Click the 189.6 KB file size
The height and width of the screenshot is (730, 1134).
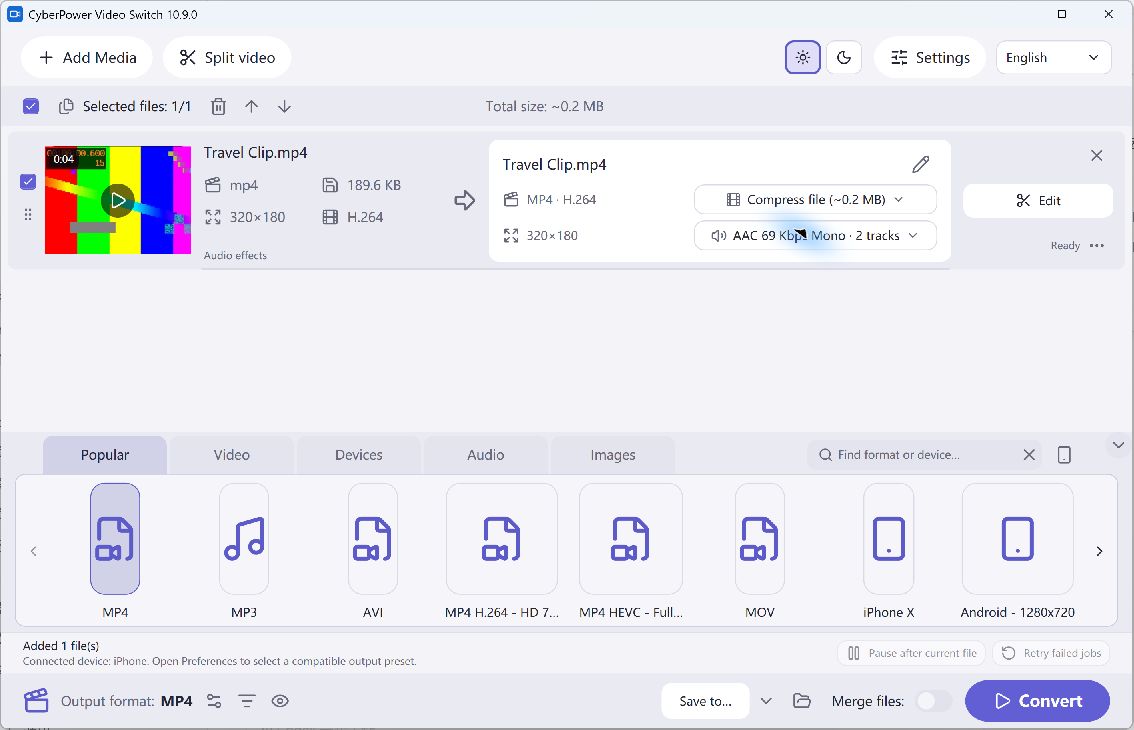[x=374, y=185]
